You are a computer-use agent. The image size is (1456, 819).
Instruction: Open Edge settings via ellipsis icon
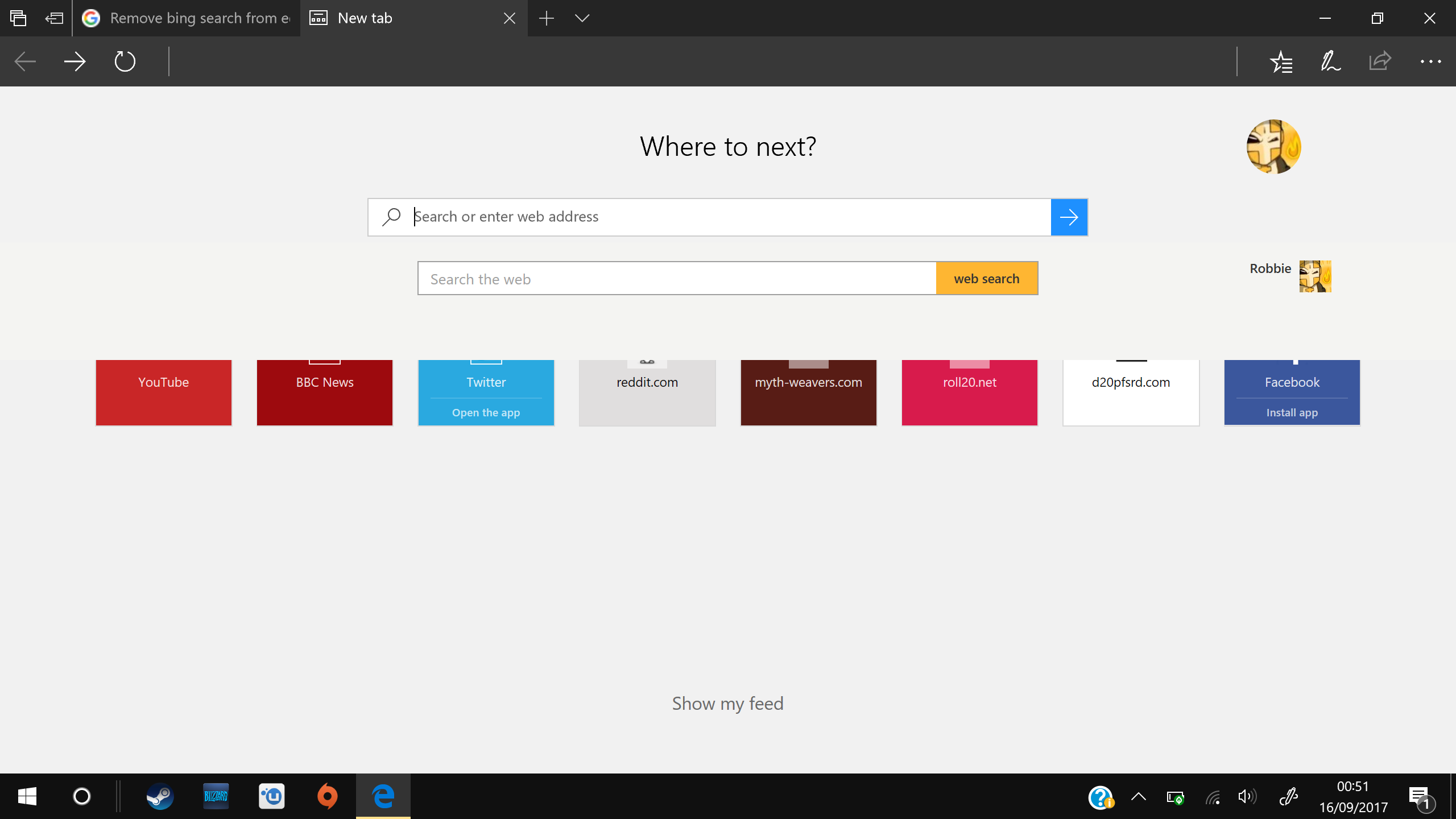[1430, 62]
